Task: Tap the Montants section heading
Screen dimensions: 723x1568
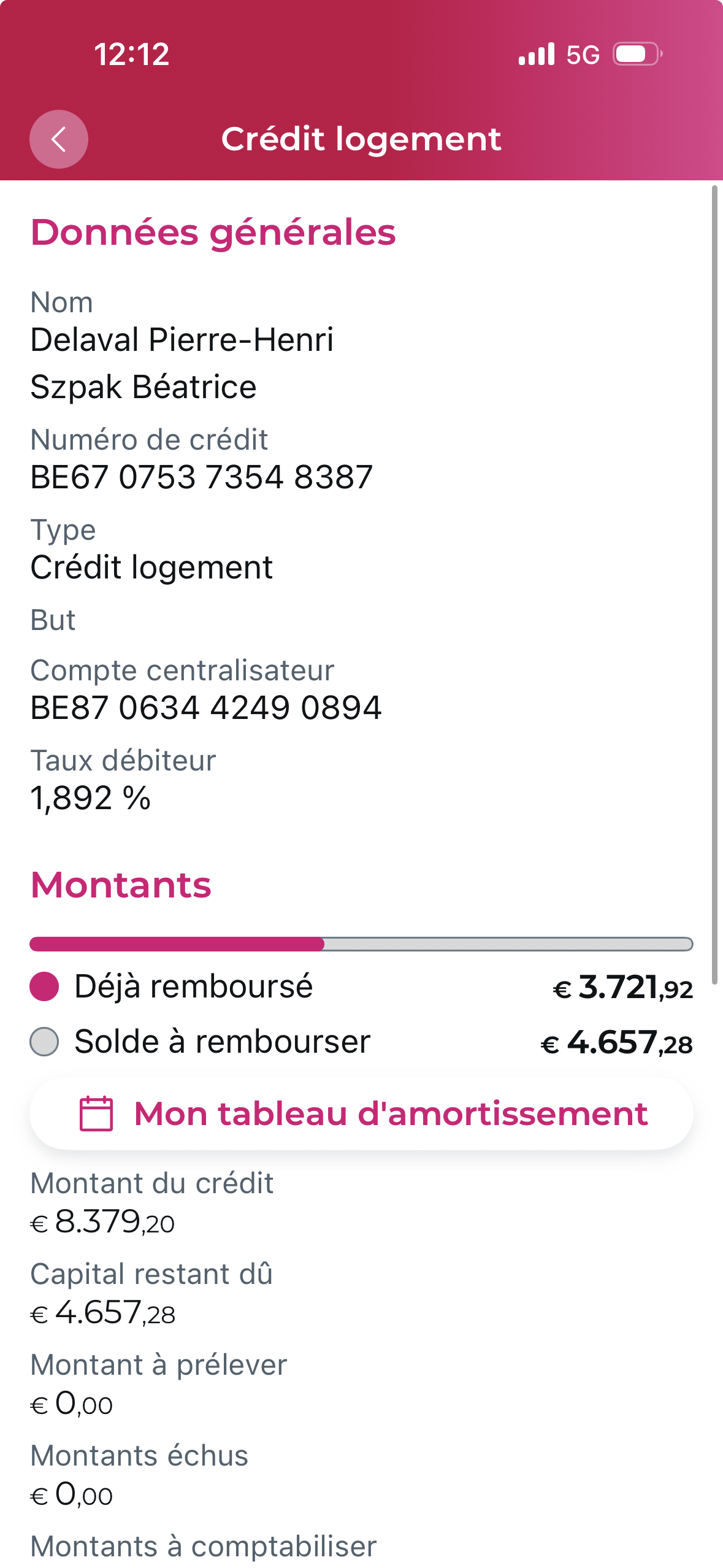Action: (x=121, y=885)
